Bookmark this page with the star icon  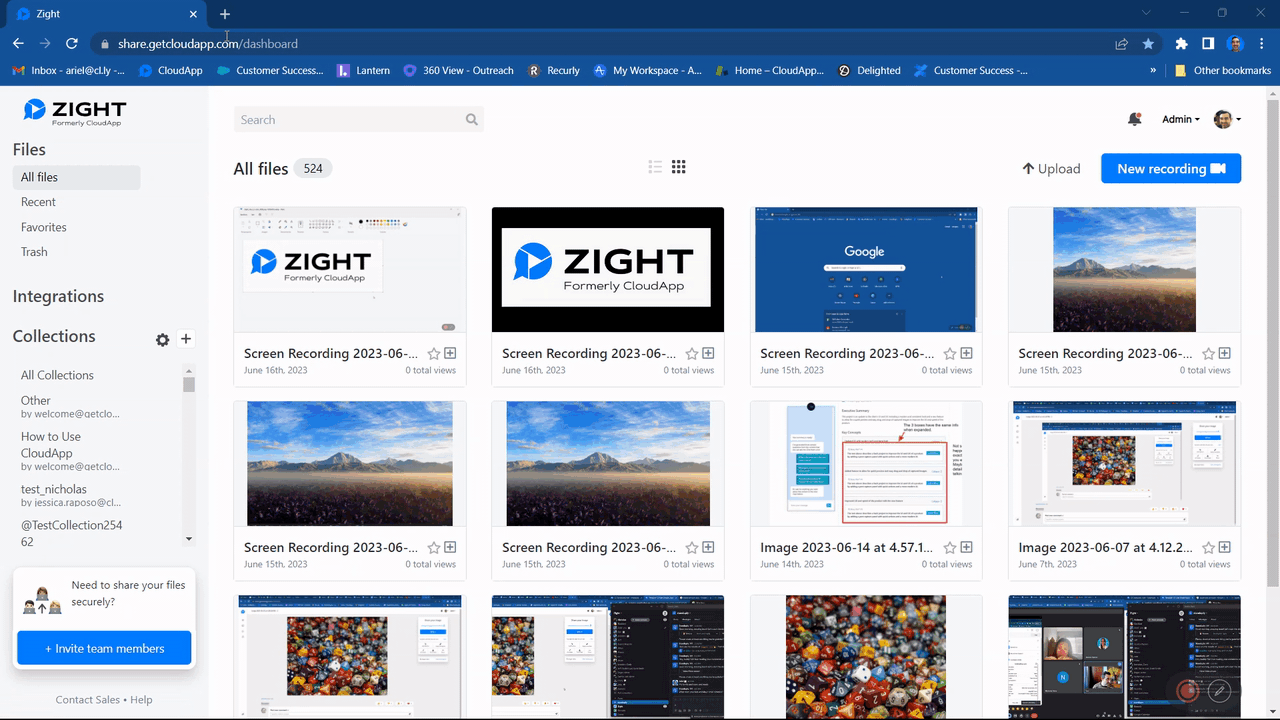coord(1148,43)
